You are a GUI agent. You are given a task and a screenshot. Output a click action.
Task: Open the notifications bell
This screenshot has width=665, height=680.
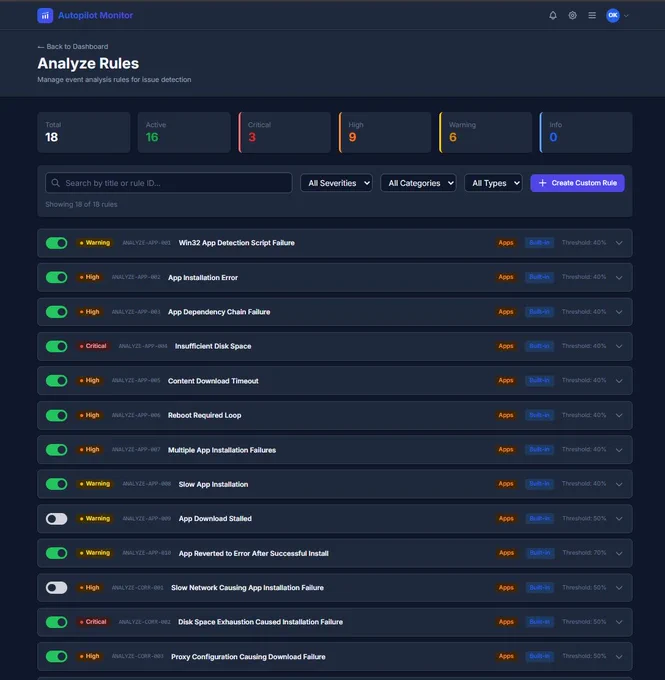pyautogui.click(x=553, y=16)
